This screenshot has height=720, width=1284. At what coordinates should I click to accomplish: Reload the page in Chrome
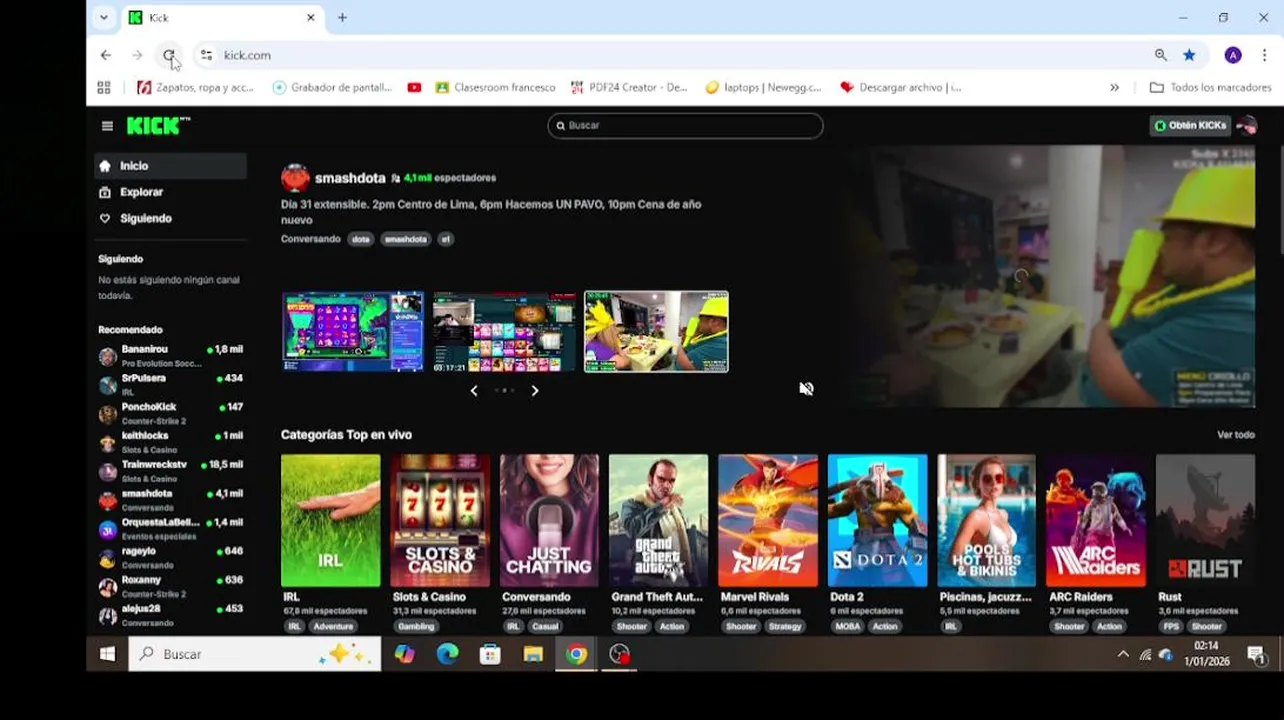(x=169, y=55)
